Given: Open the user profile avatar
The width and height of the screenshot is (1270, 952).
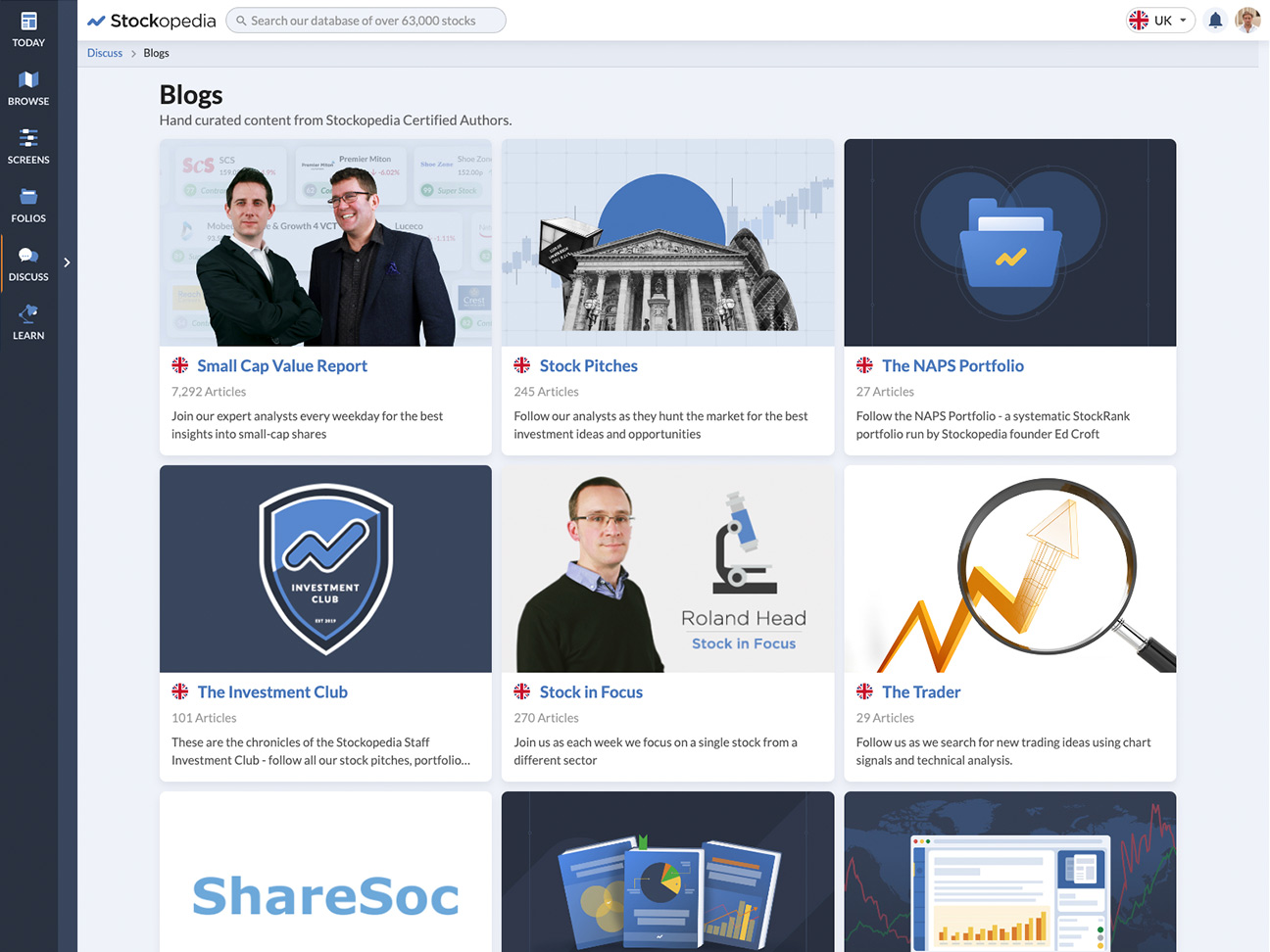Looking at the screenshot, I should coord(1247,21).
